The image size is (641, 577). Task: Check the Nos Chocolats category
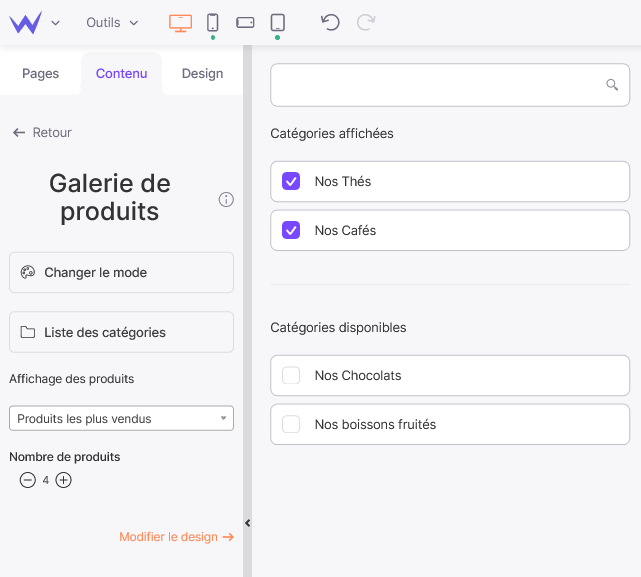[x=291, y=375]
